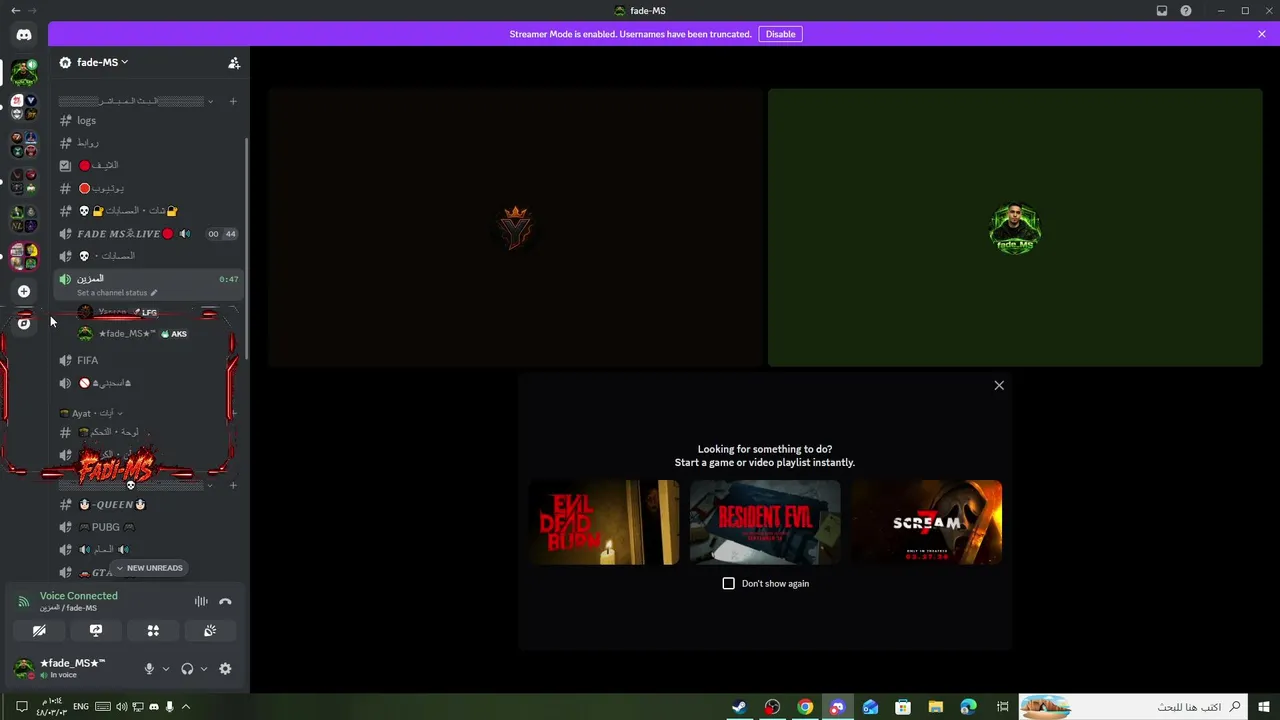1280x720 pixels.
Task: Show hidden system tray icons arrow
Action: pos(186,707)
